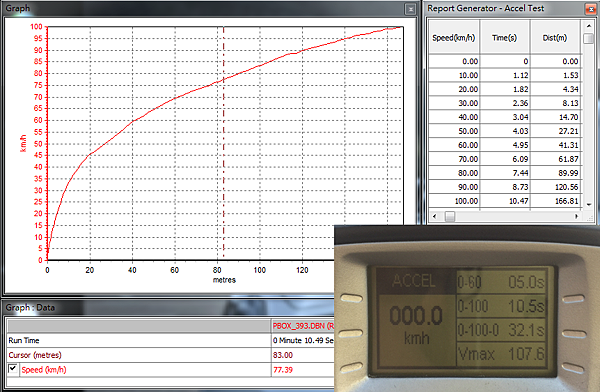Select the 10.47 time cell
The height and width of the screenshot is (392, 600).
pos(505,201)
